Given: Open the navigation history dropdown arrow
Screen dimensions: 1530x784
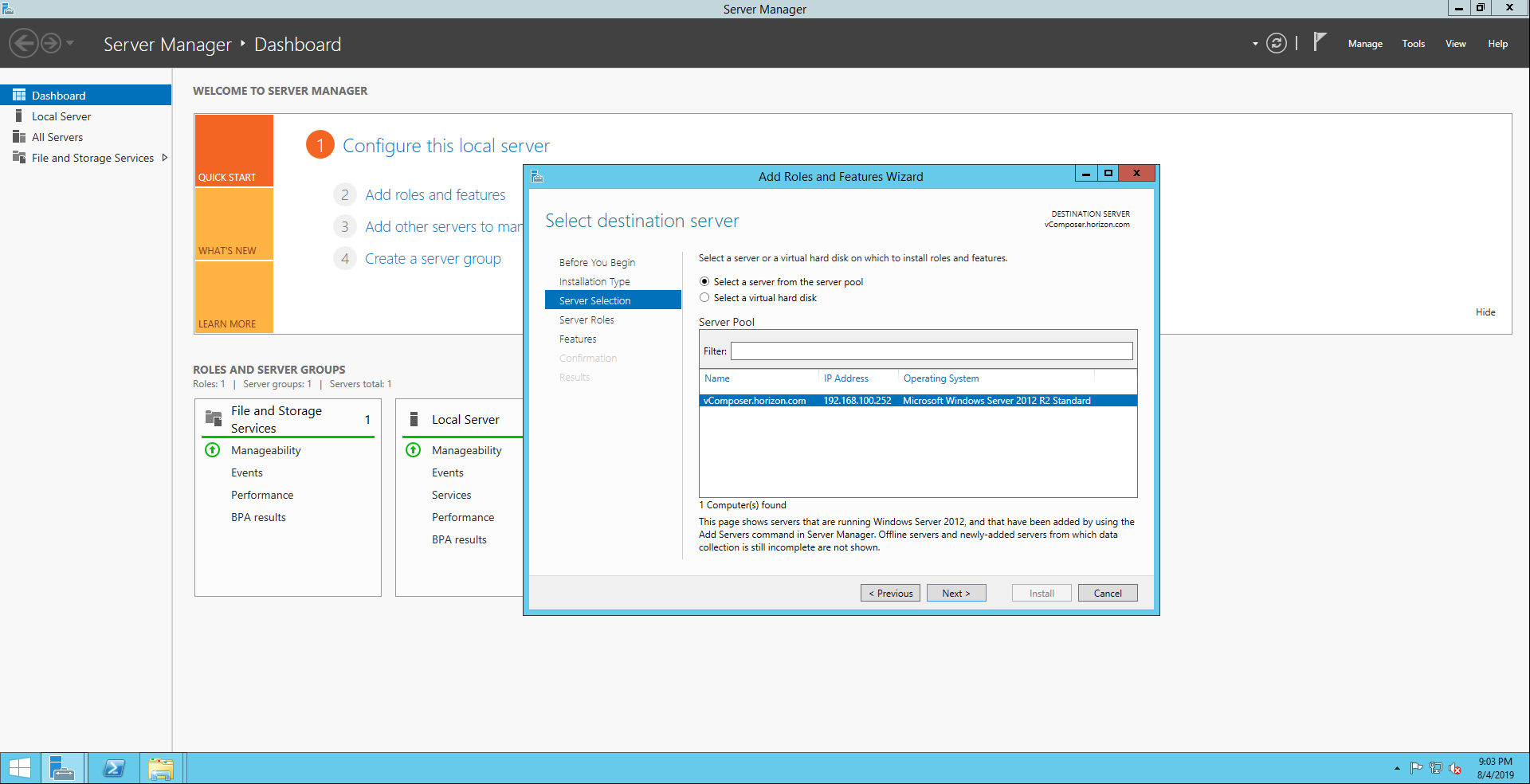Looking at the screenshot, I should coord(70,43).
